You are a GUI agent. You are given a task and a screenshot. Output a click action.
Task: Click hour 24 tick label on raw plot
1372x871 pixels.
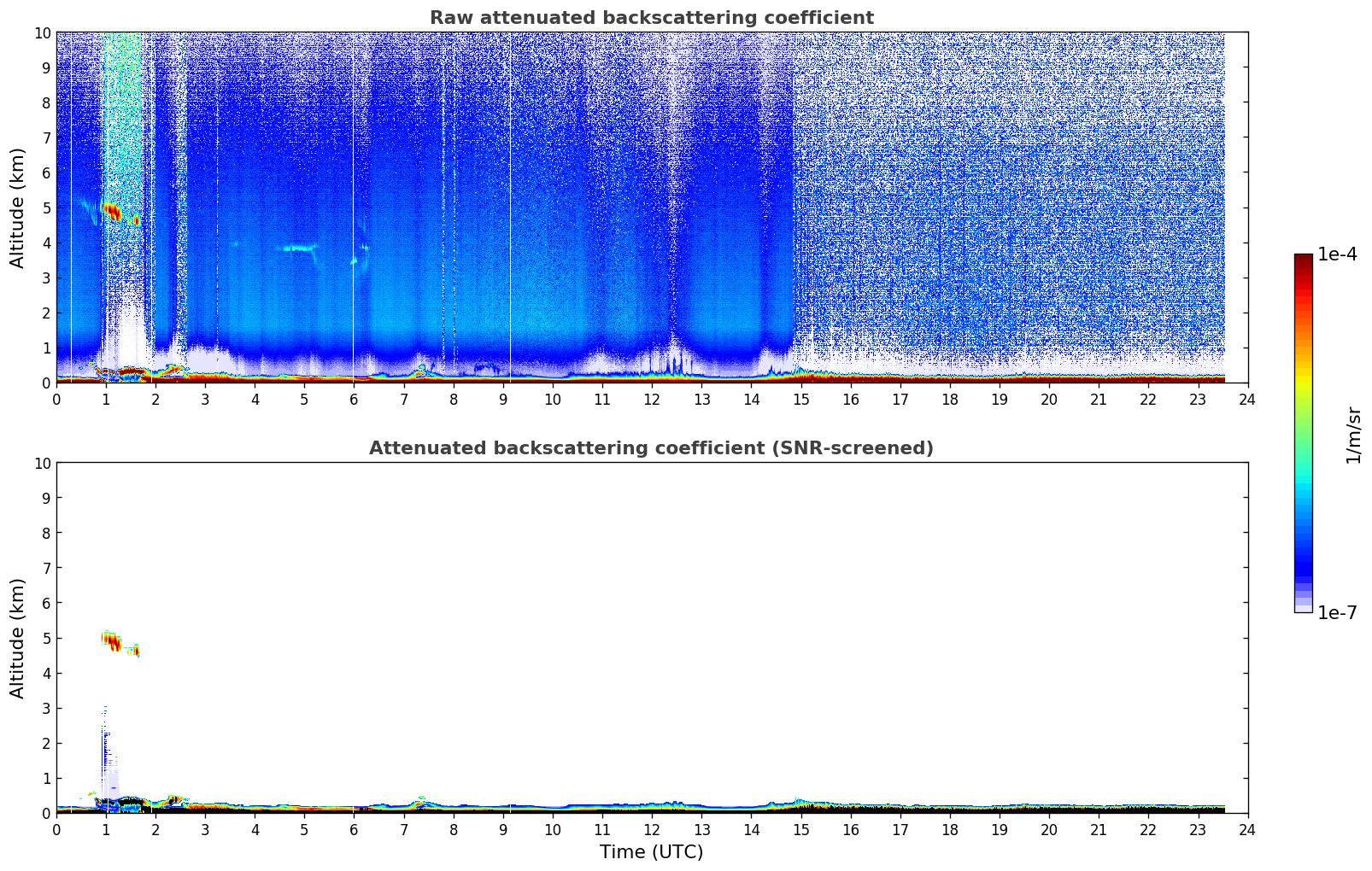click(x=1247, y=399)
